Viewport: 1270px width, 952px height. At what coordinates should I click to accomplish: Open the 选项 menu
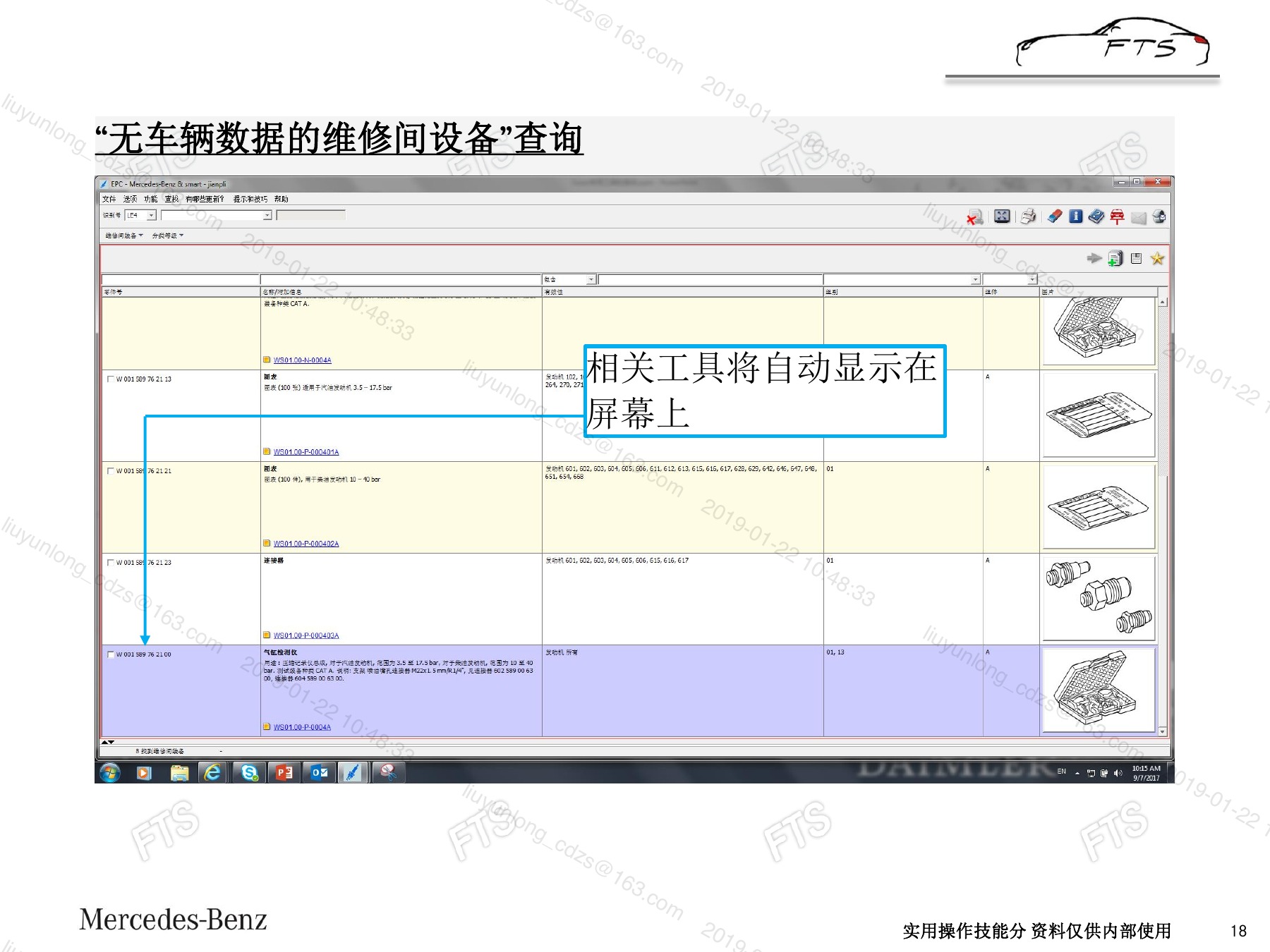pos(130,199)
